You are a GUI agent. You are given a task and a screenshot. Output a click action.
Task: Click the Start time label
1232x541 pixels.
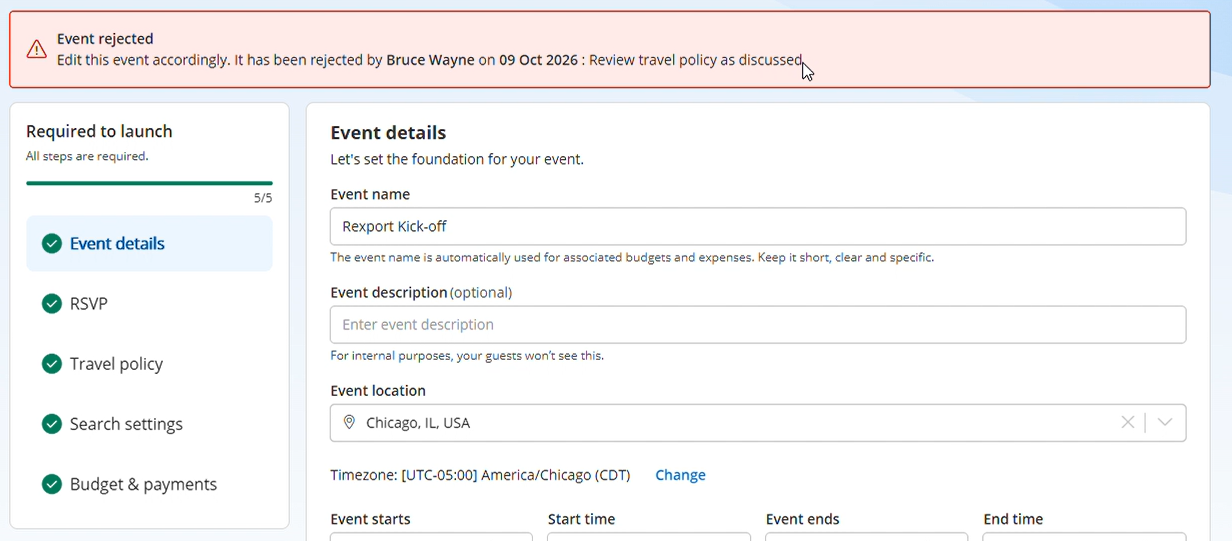pyautogui.click(x=581, y=519)
